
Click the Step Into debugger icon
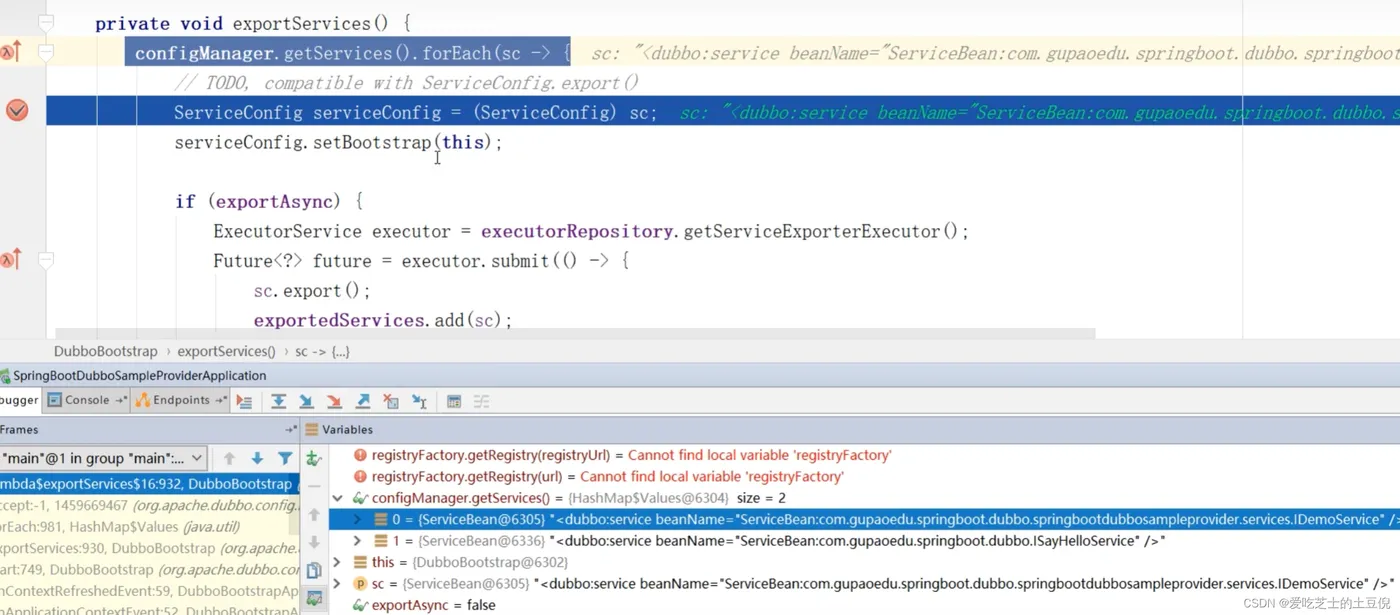pos(306,401)
